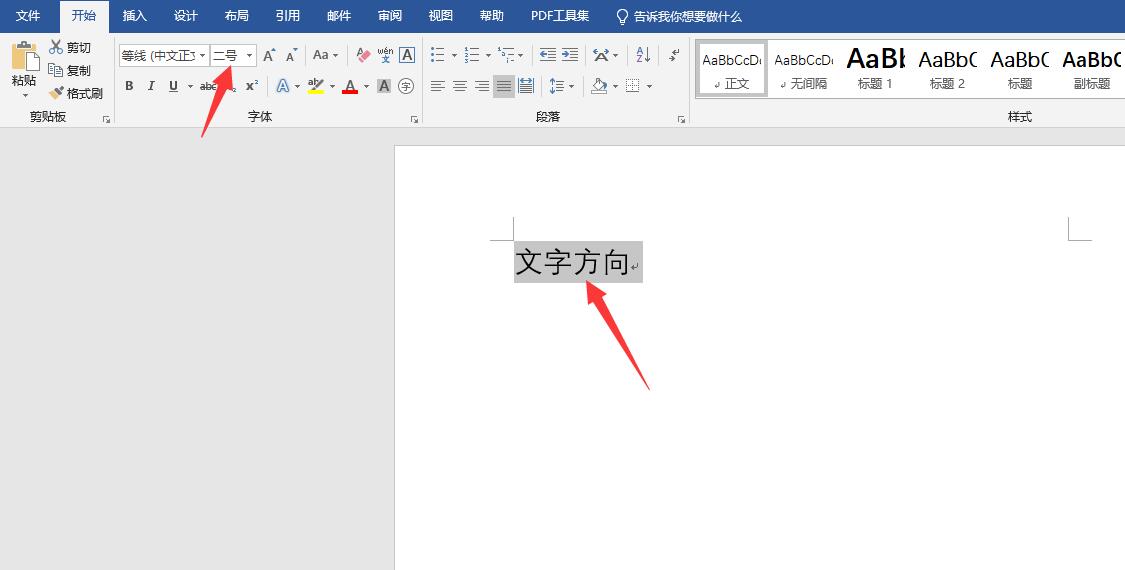The height and width of the screenshot is (570, 1125).
Task: Activate the 格式刷 format painter
Action: pyautogui.click(x=75, y=93)
